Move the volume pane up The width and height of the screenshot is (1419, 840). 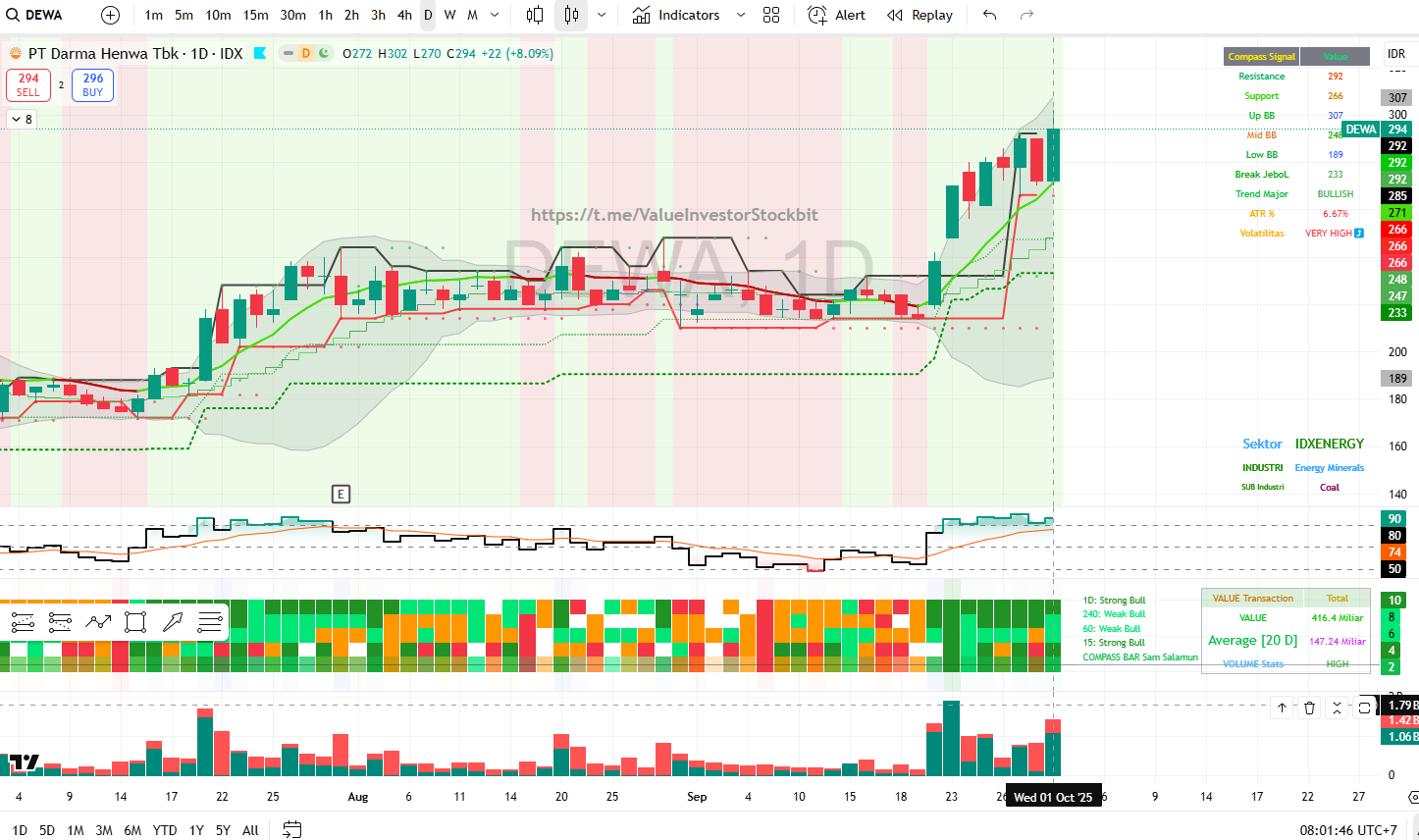click(1282, 708)
